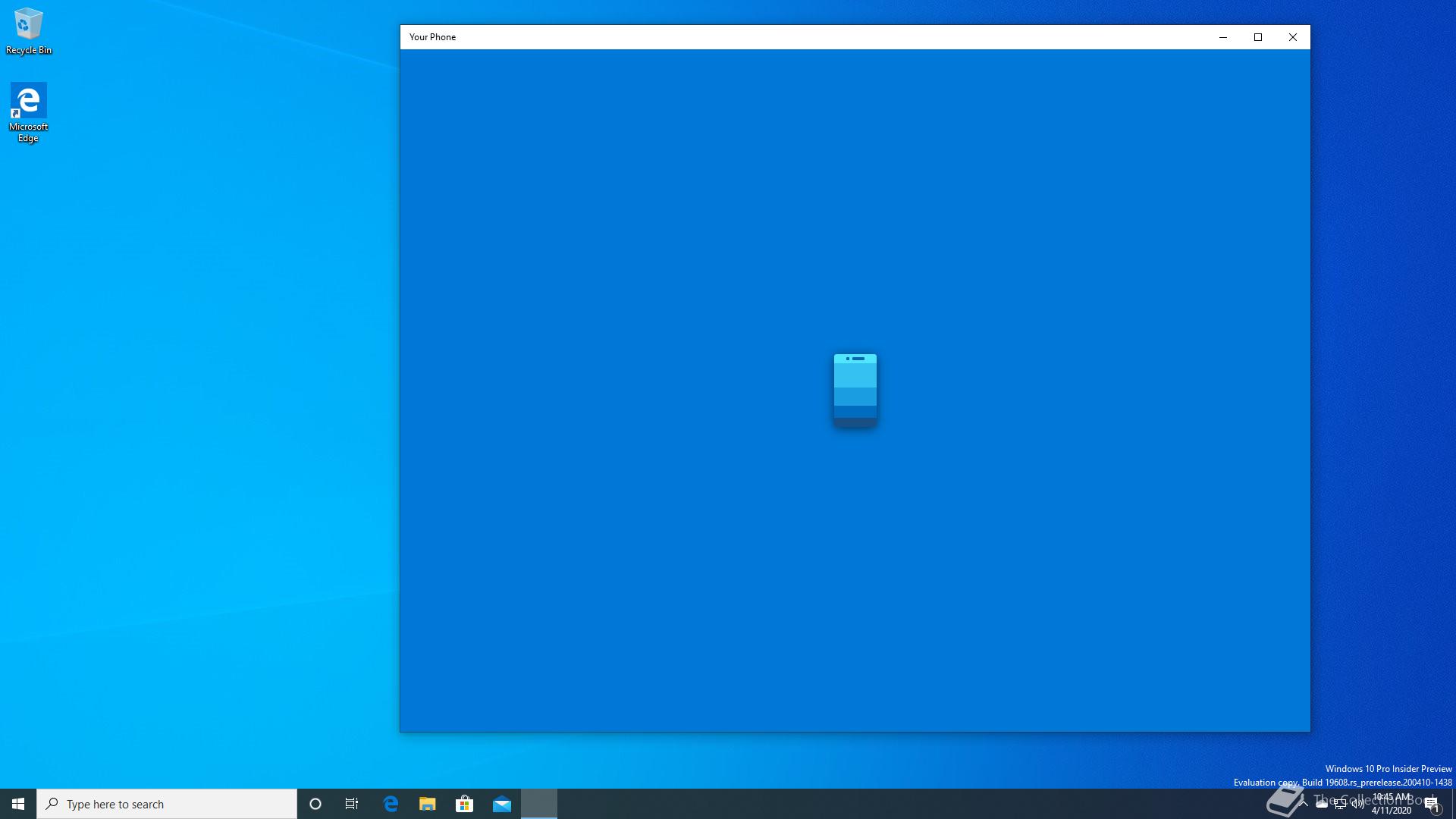
Task: Open the clock and date flyout
Action: [x=1392, y=804]
